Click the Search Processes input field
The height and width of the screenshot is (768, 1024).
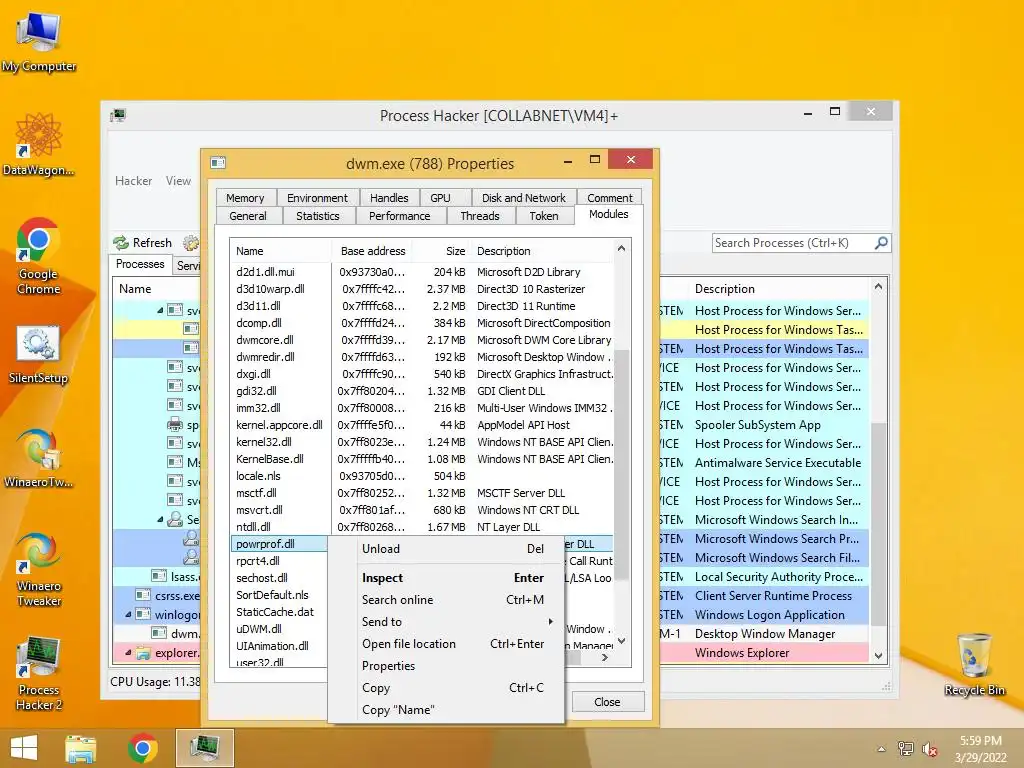point(793,243)
